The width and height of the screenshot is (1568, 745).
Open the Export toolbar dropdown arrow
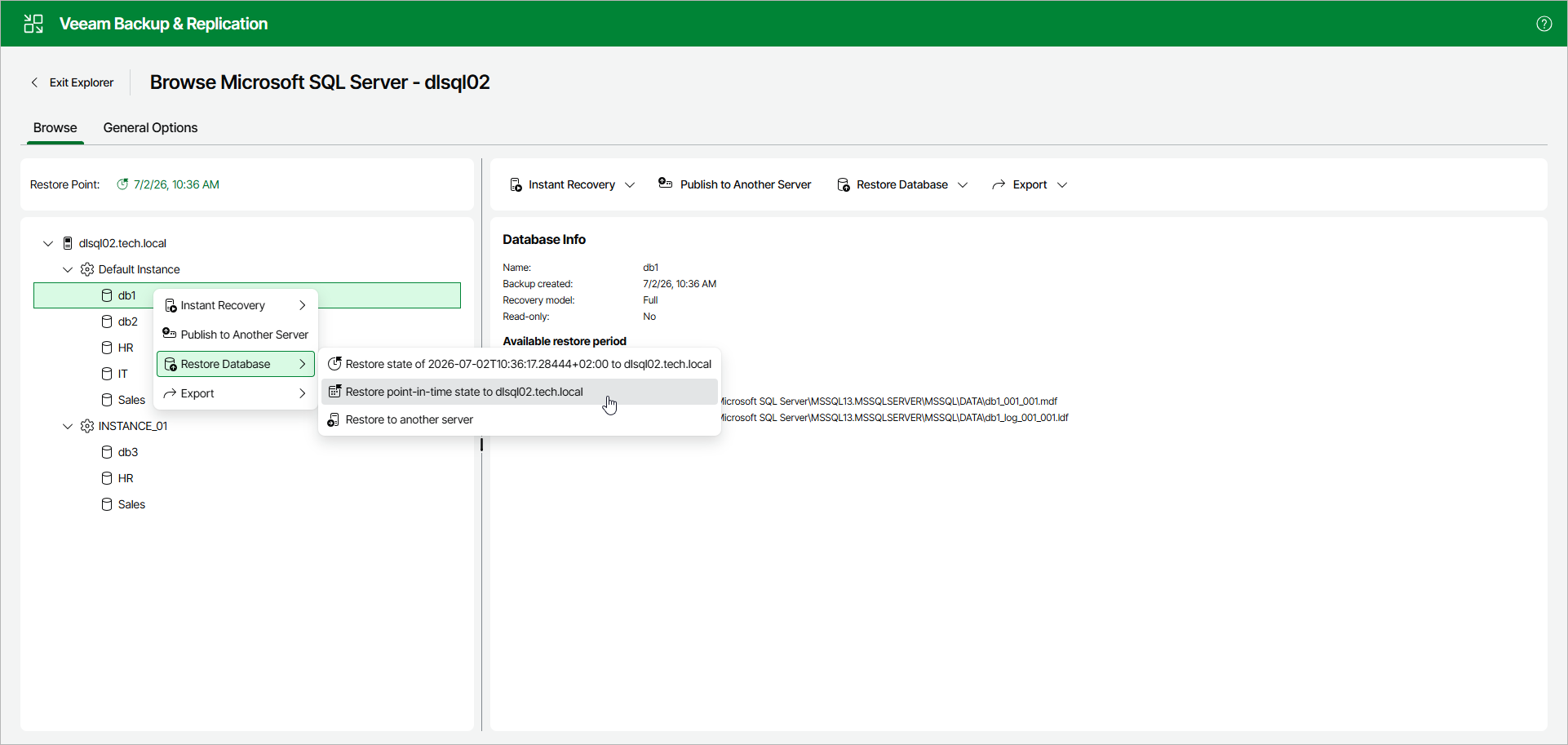(x=1062, y=185)
